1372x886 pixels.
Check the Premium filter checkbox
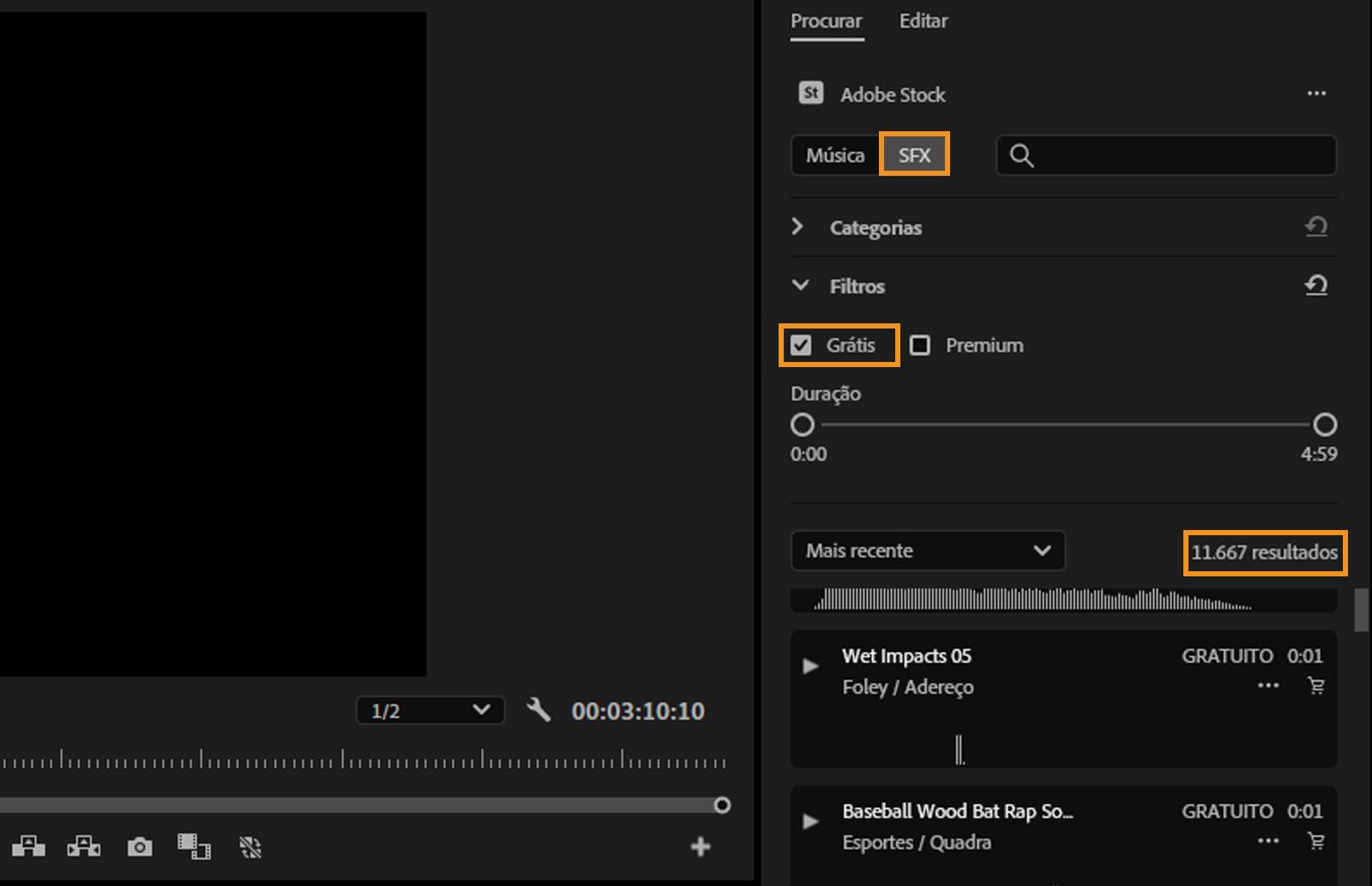921,345
